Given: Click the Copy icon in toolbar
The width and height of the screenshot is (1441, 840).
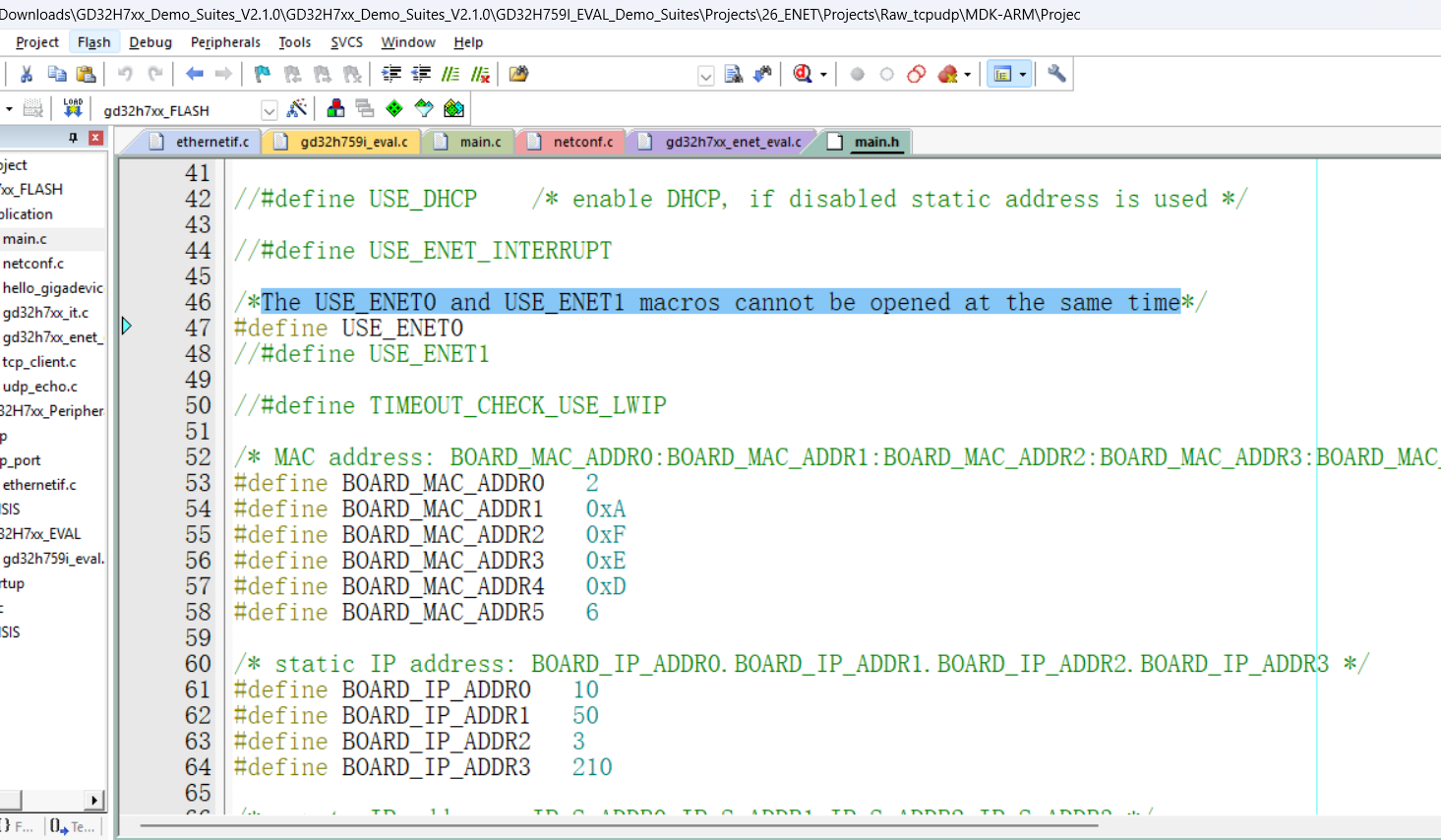Looking at the screenshot, I should (x=57, y=74).
